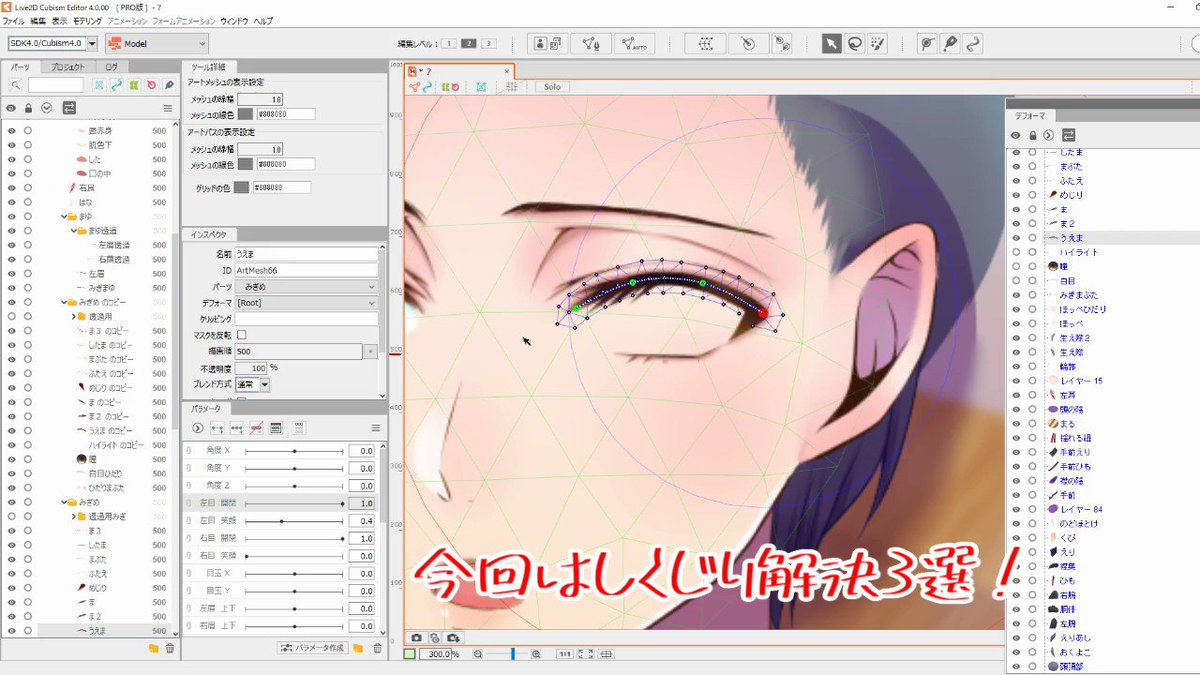
Task: Toggle visibility of 左眉 part
Action: 11,273
